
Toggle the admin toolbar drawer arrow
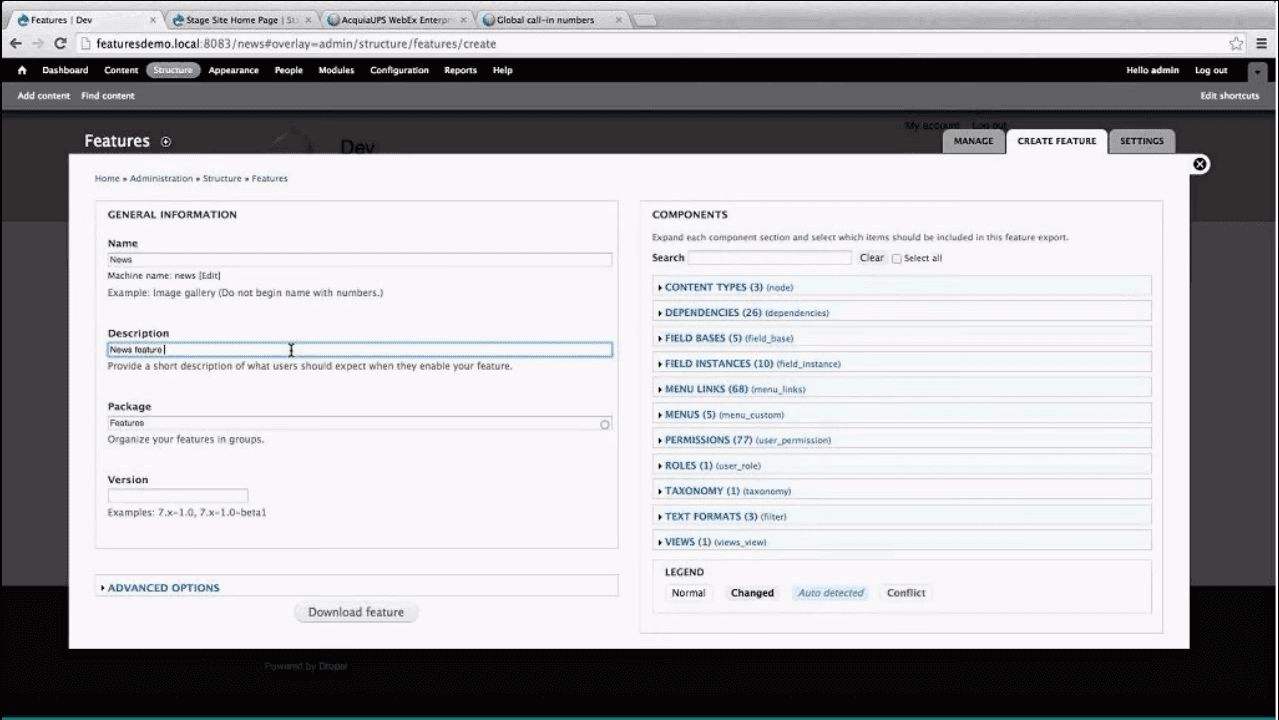[x=1257, y=71]
